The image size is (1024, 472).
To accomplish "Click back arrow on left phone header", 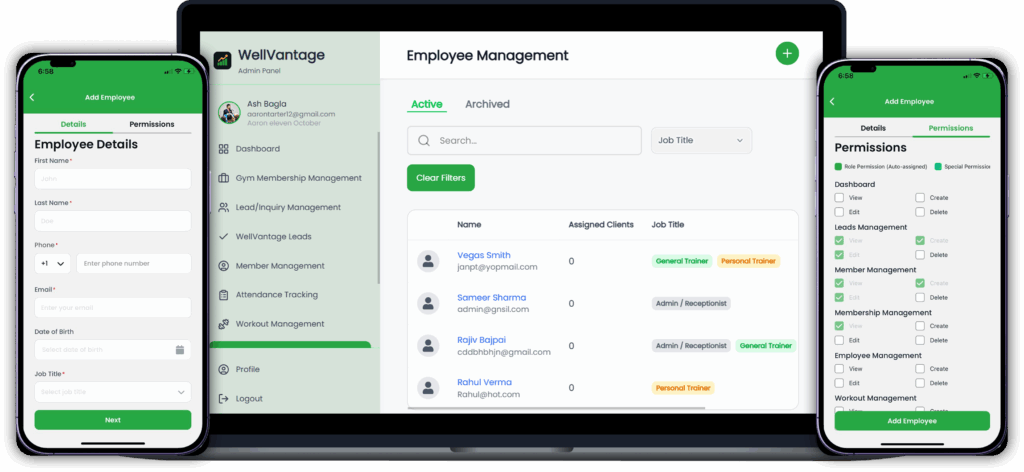I will point(32,97).
